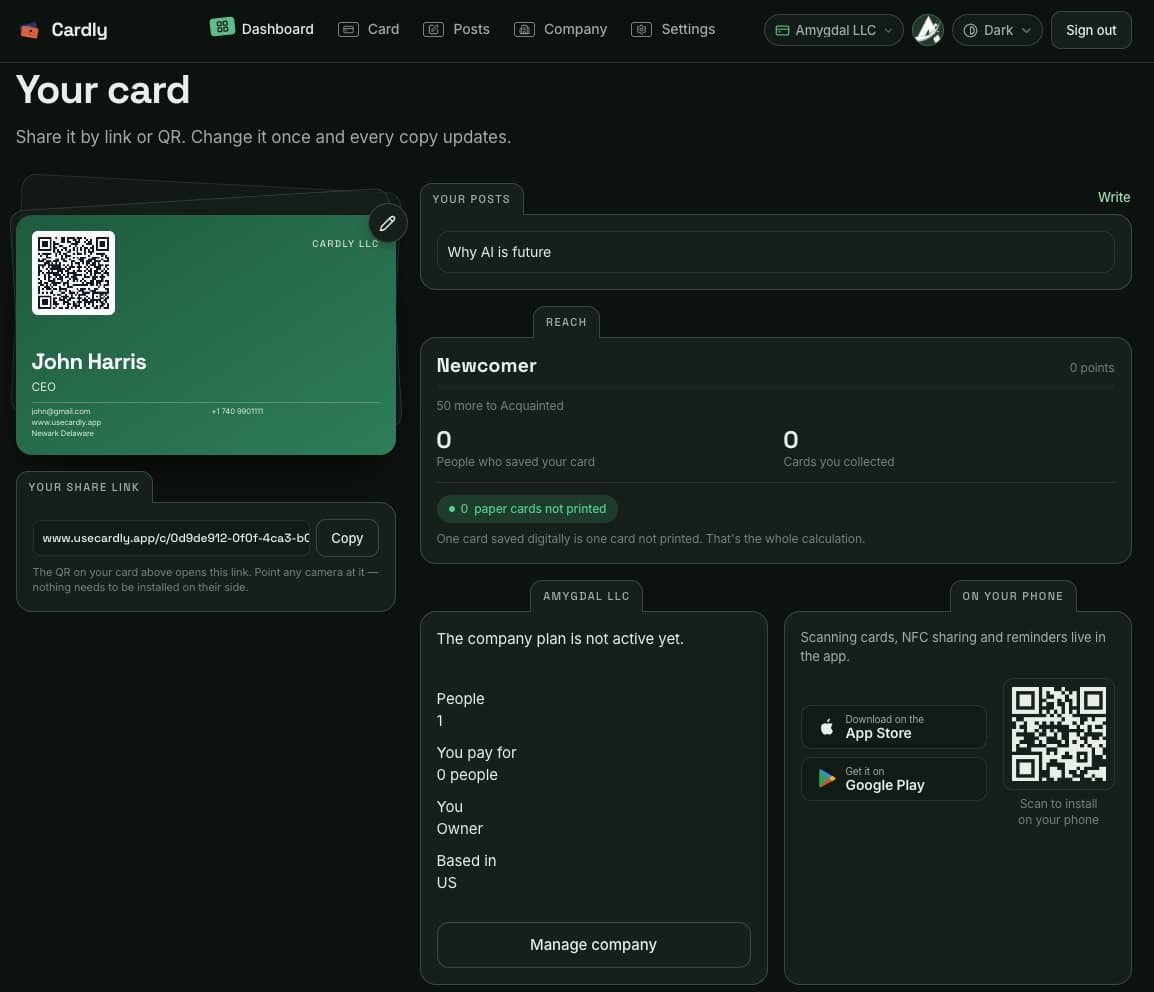Click the Get it on Google Play button
1154x992 pixels.
pyautogui.click(x=893, y=779)
